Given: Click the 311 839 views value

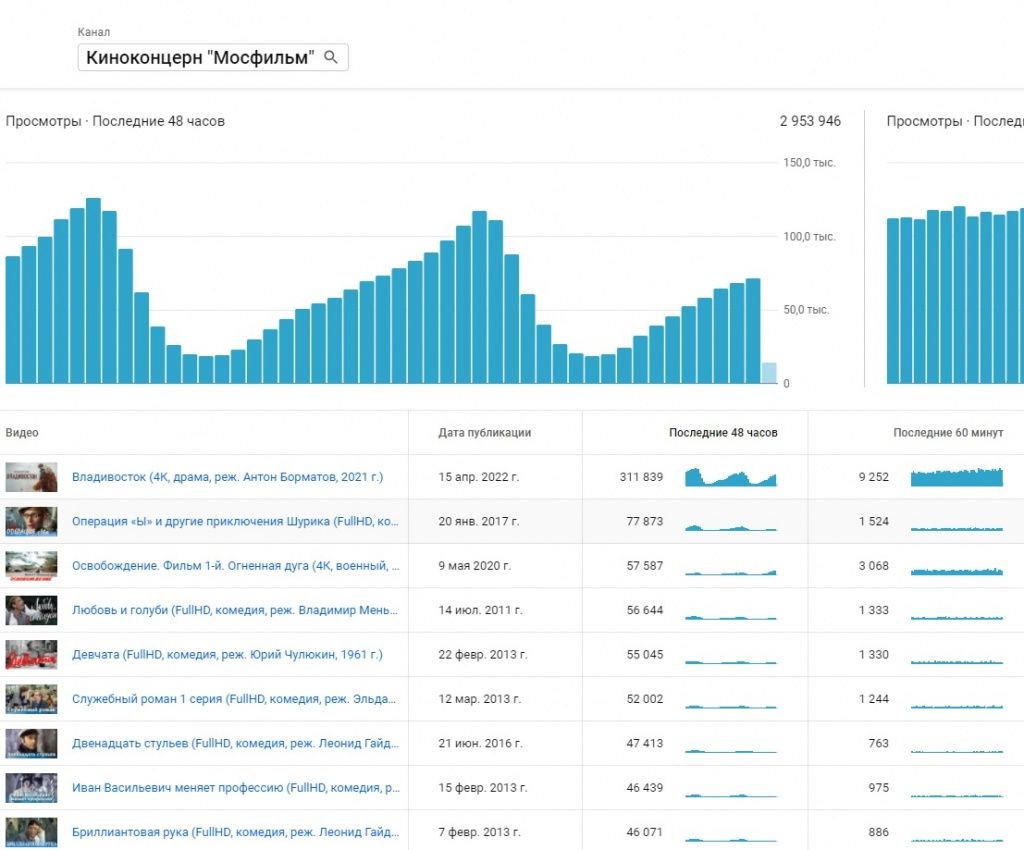Looking at the screenshot, I should coord(641,477).
